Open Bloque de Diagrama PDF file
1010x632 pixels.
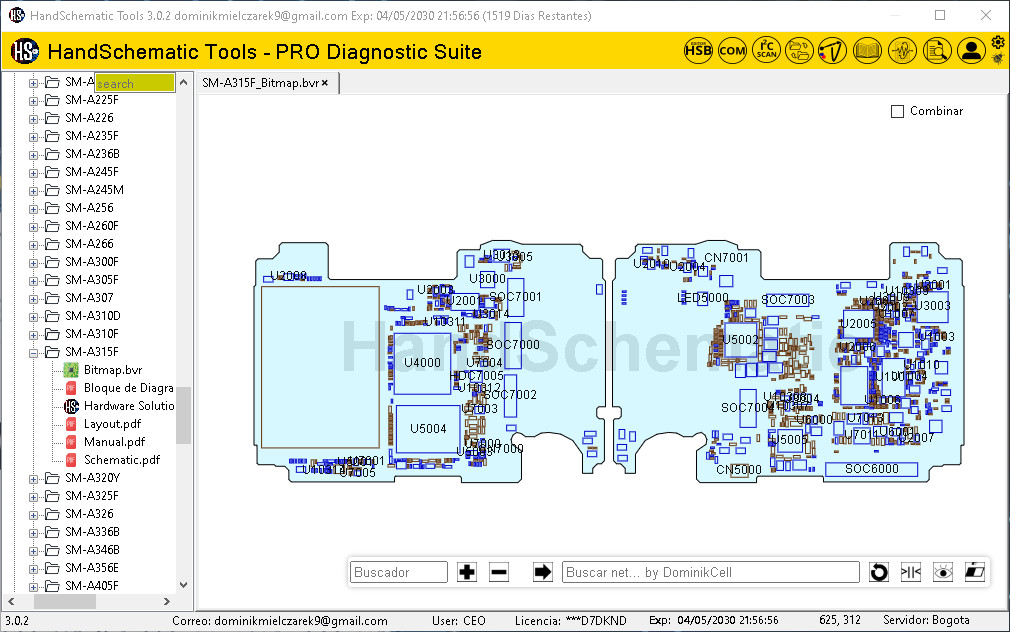coord(129,388)
